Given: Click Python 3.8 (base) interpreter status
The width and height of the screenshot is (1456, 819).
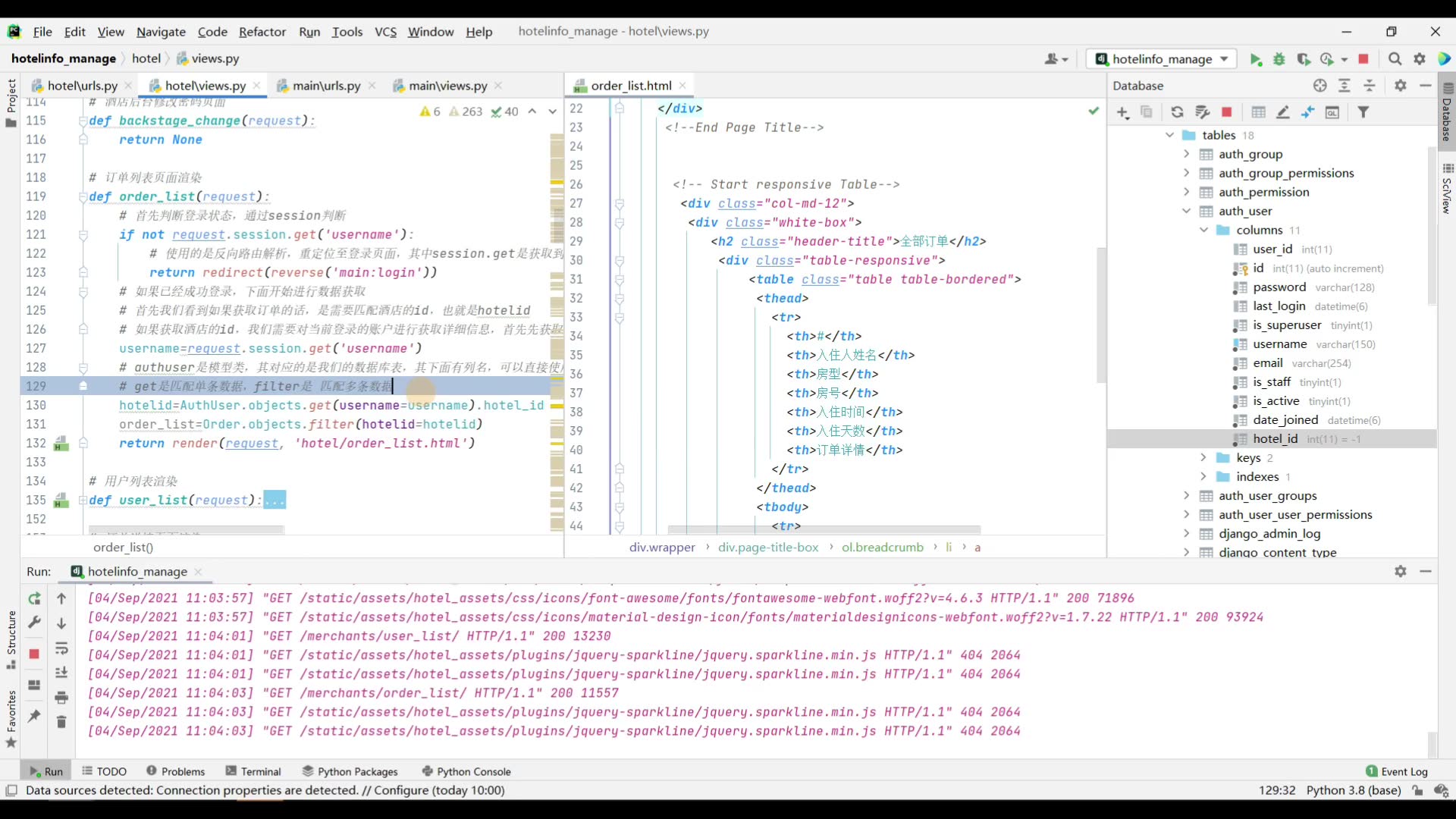Looking at the screenshot, I should tap(1353, 790).
